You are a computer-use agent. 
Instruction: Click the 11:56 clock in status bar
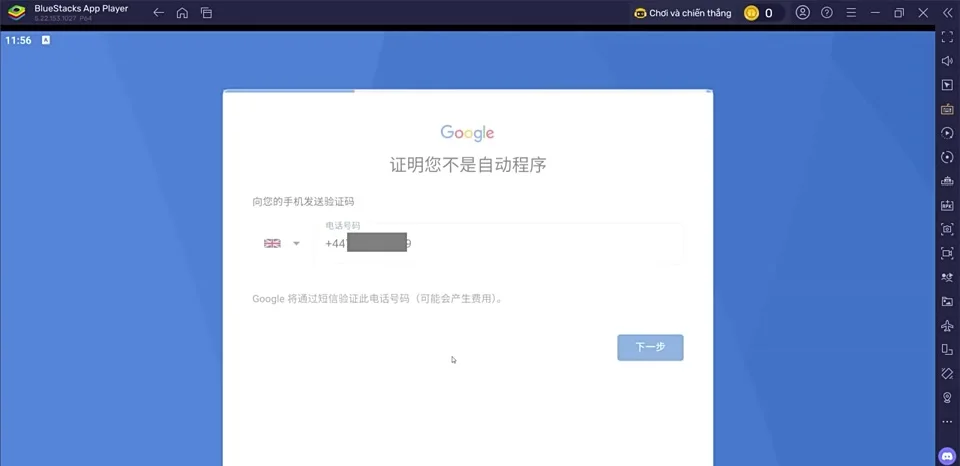[x=18, y=40]
